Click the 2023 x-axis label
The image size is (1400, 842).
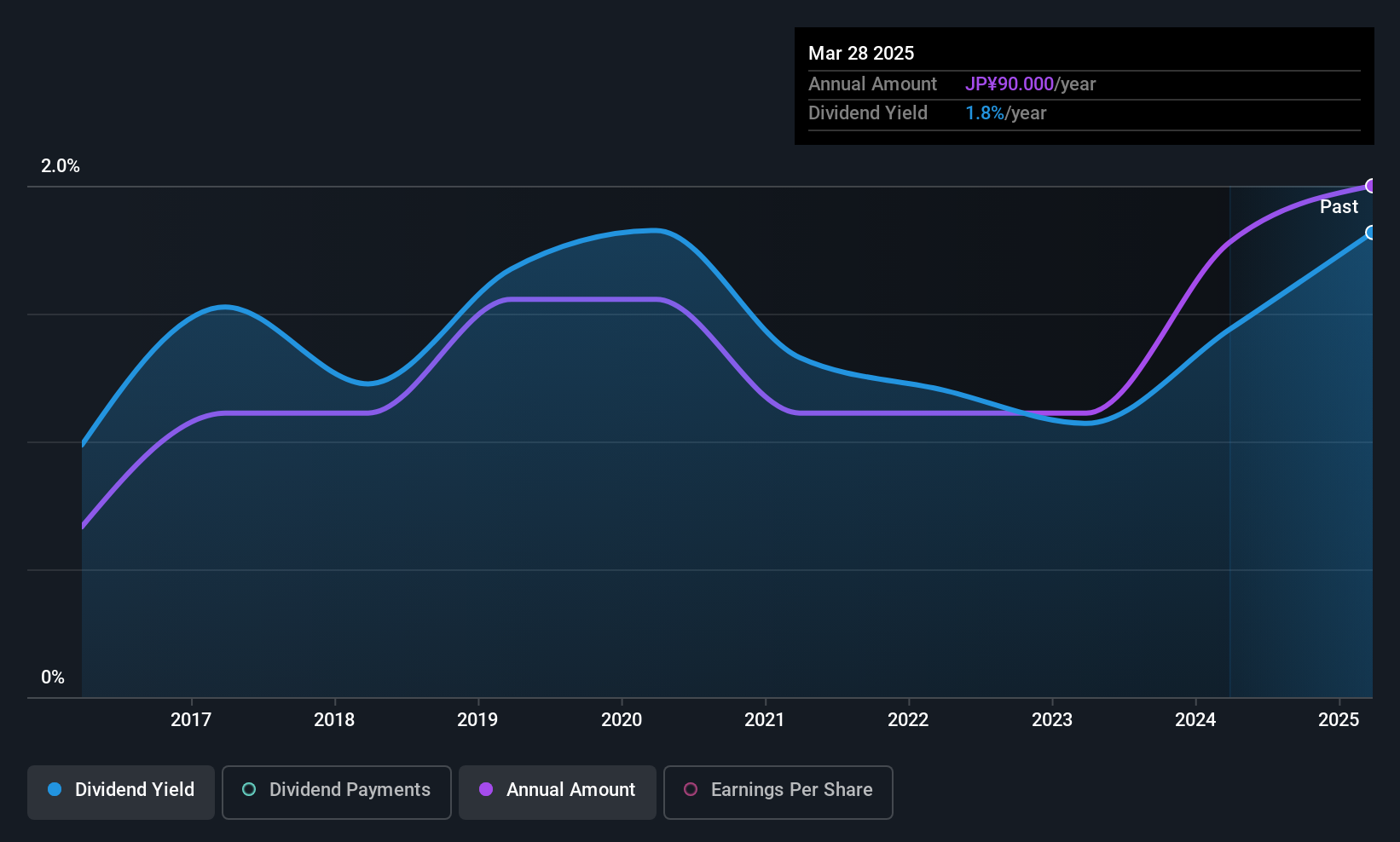pos(1052,719)
